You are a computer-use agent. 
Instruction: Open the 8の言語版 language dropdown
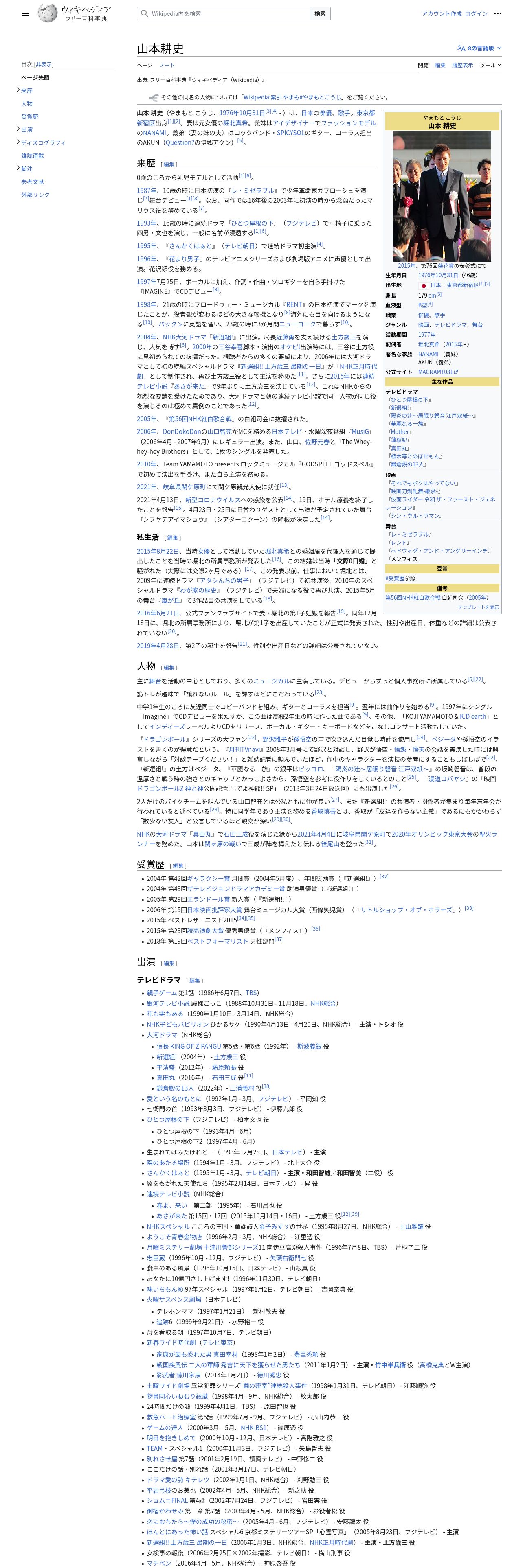[x=480, y=48]
